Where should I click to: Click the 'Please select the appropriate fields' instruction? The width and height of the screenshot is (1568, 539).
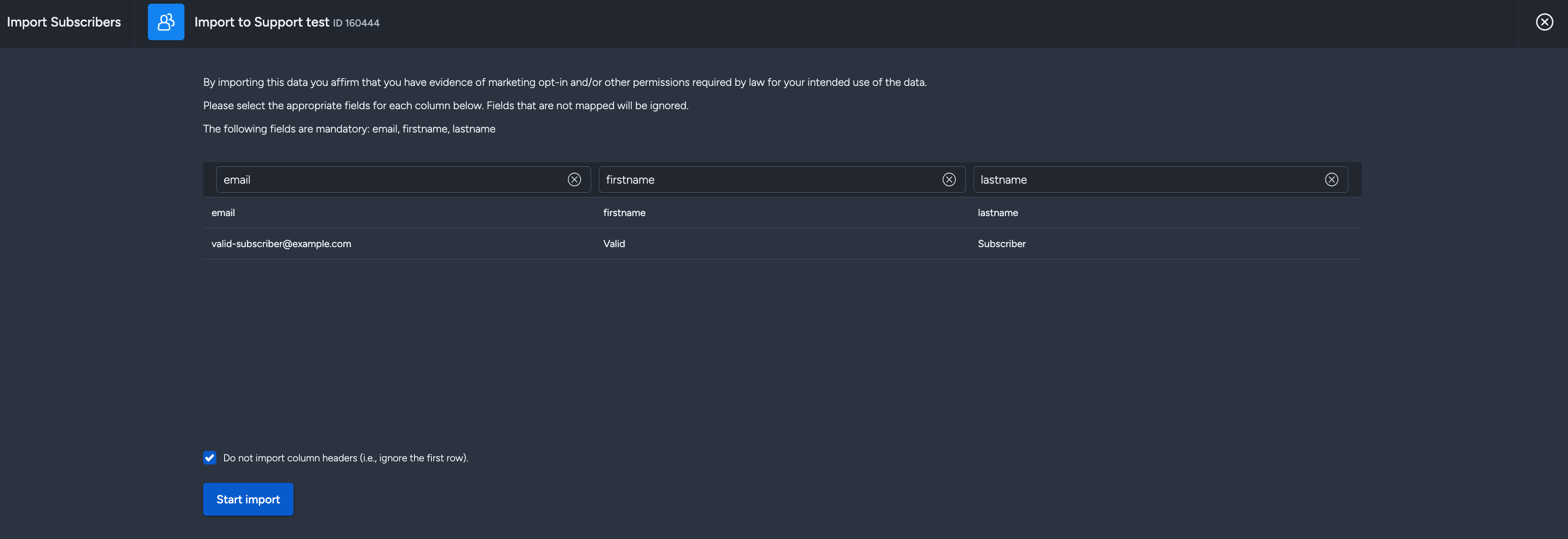click(x=446, y=106)
